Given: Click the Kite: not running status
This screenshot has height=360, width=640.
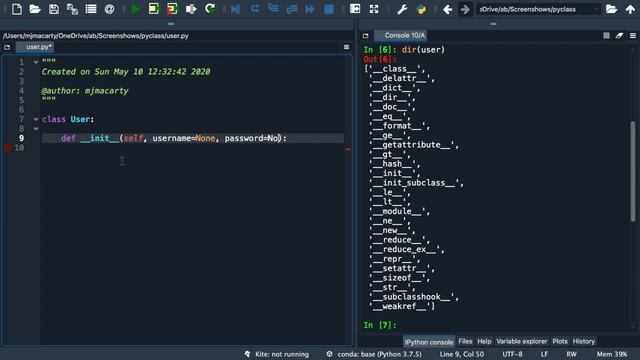Looking at the screenshot, I should click(276, 354).
